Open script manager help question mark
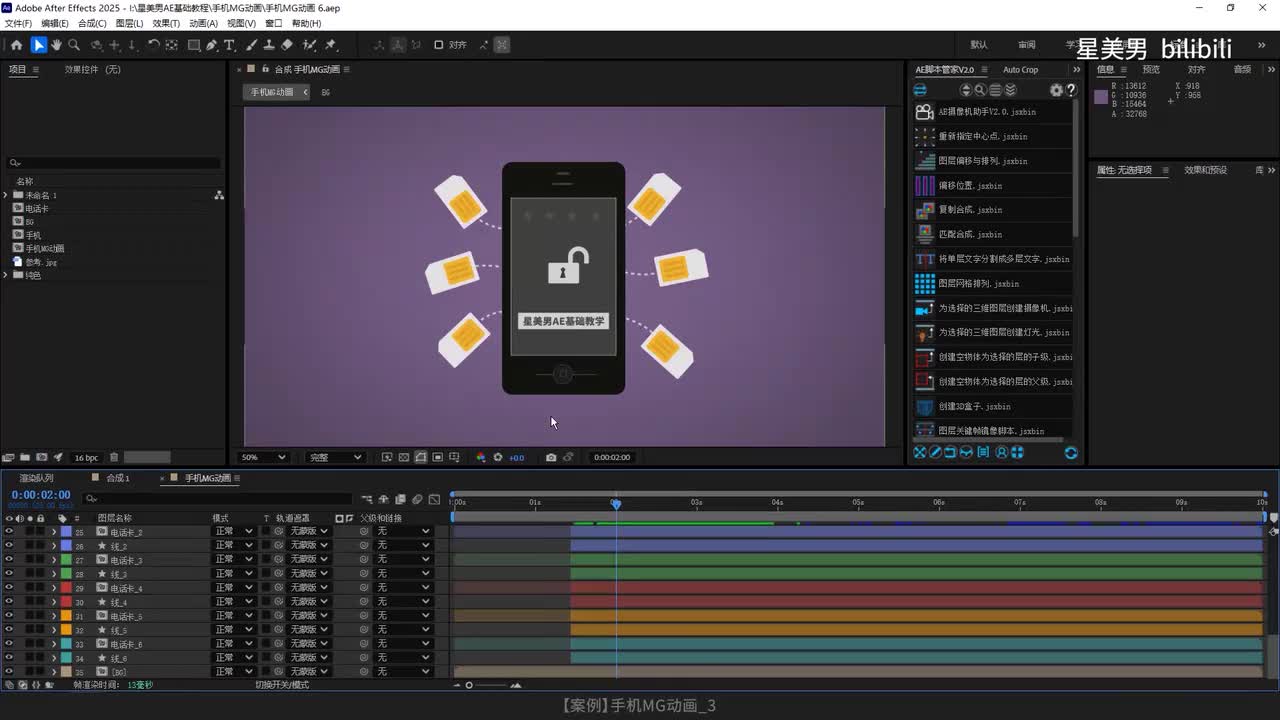Viewport: 1280px width, 720px height. pyautogui.click(x=1070, y=90)
